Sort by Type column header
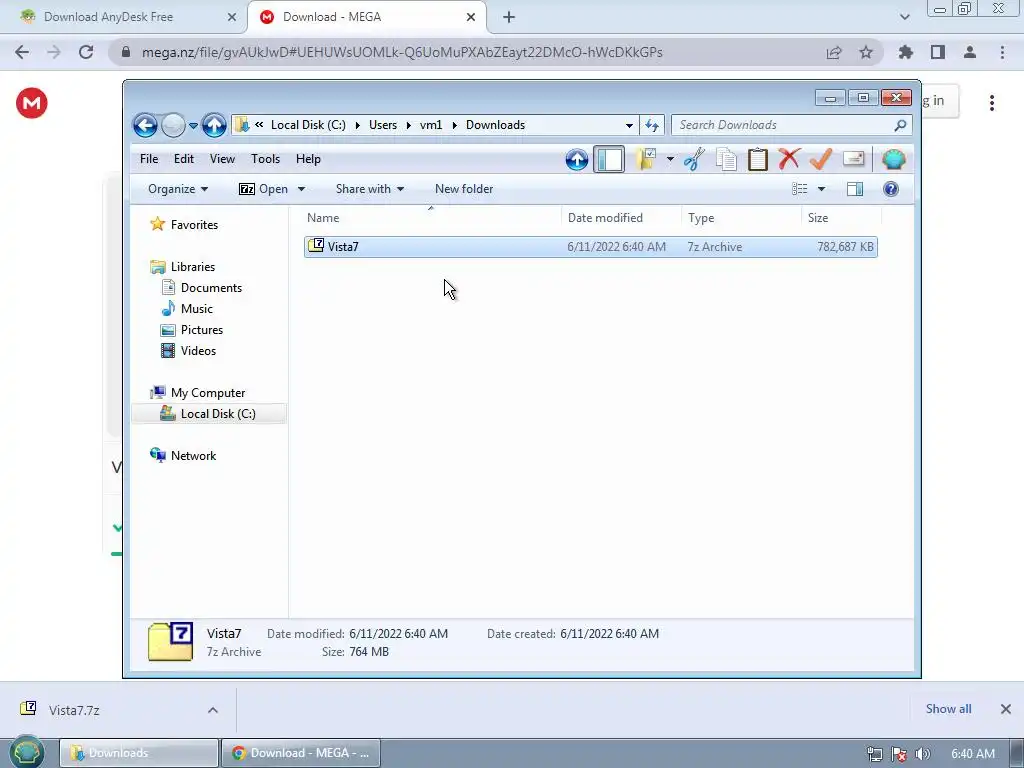Screen dimensions: 1024x768 (741, 217)
